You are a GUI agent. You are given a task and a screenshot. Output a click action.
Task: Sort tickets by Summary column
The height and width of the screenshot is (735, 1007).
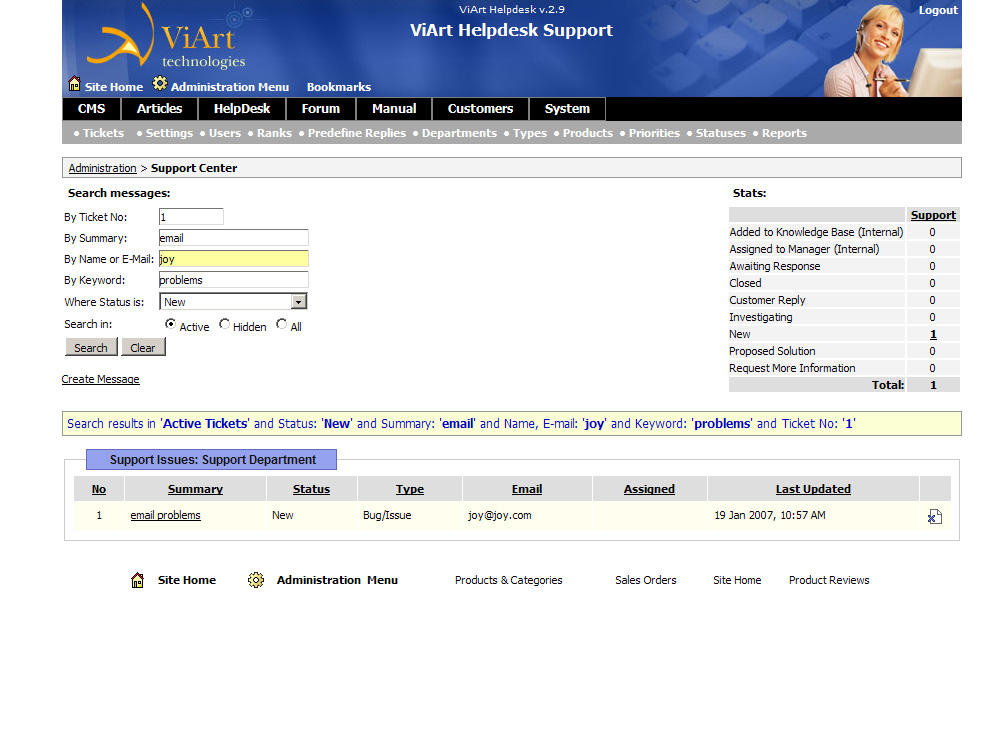point(195,489)
